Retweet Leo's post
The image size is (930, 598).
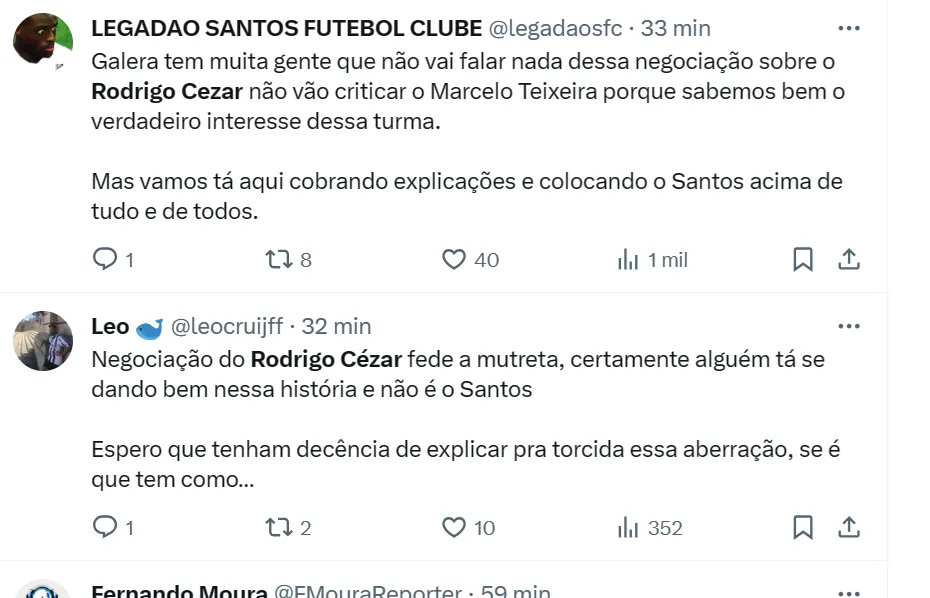[x=277, y=527]
